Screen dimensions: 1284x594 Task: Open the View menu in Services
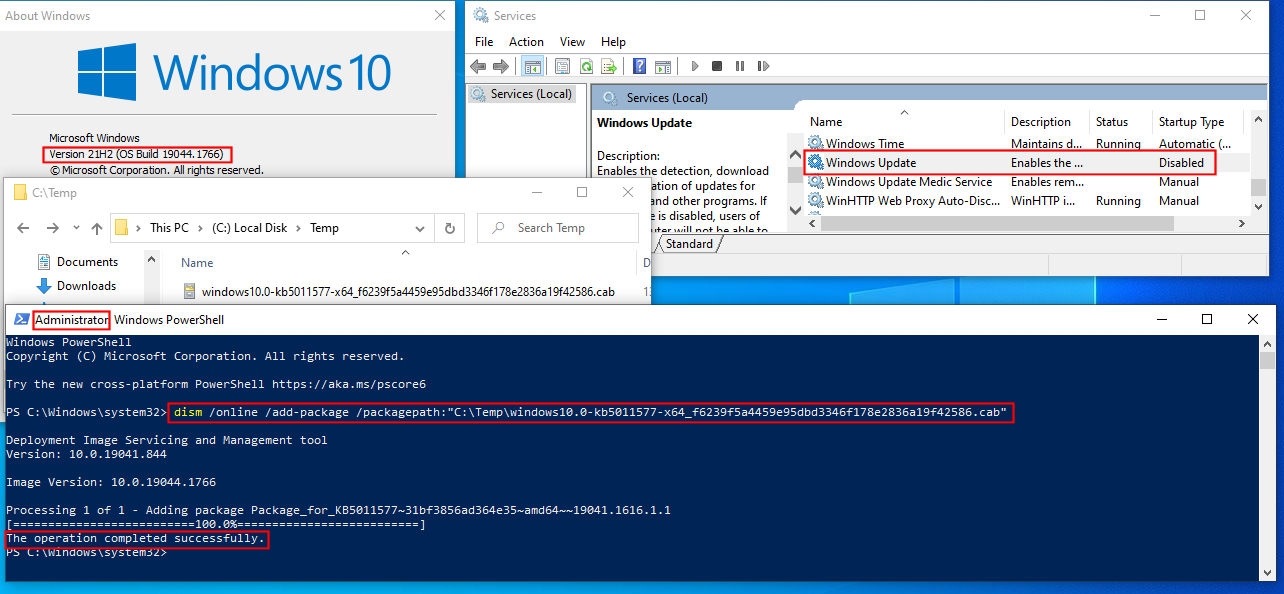click(572, 42)
